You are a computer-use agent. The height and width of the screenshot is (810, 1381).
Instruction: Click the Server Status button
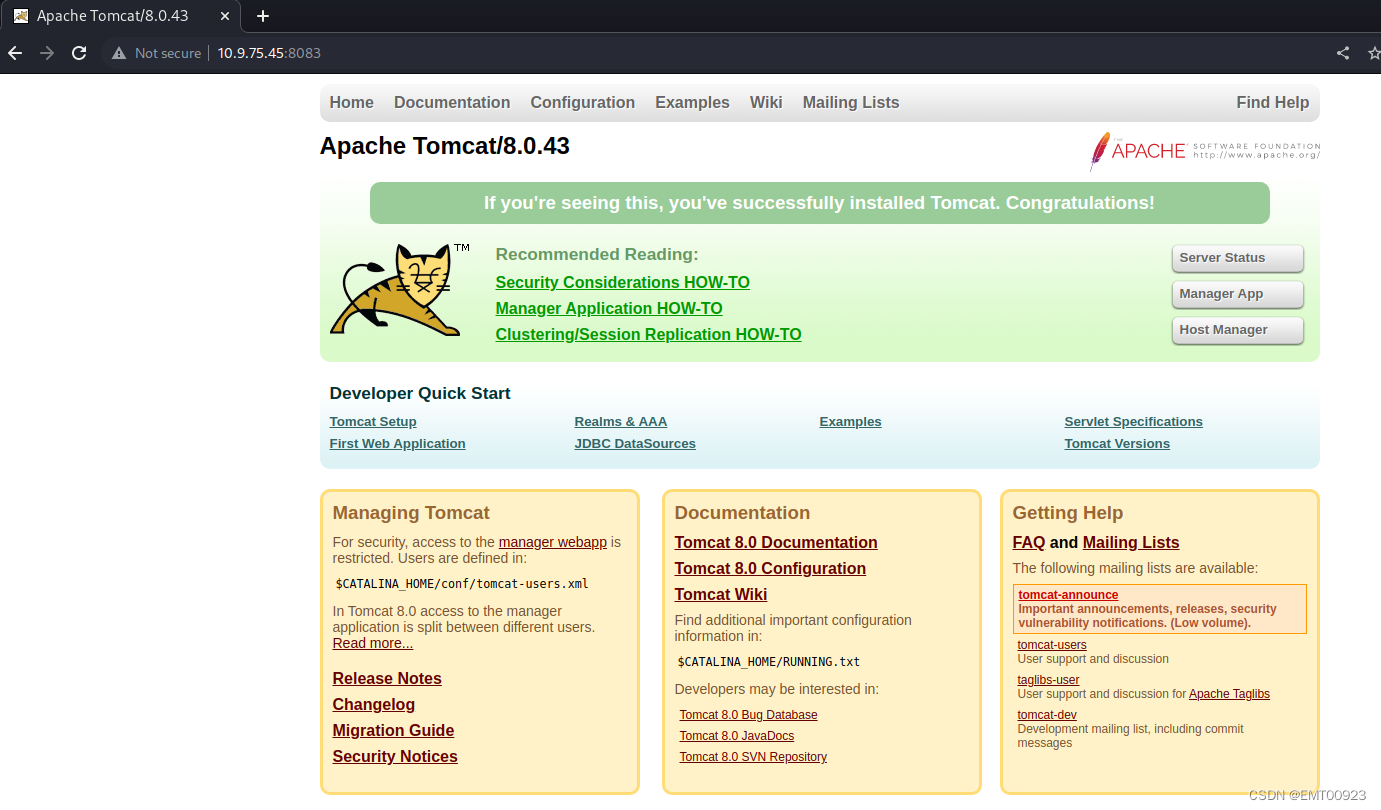click(1238, 258)
